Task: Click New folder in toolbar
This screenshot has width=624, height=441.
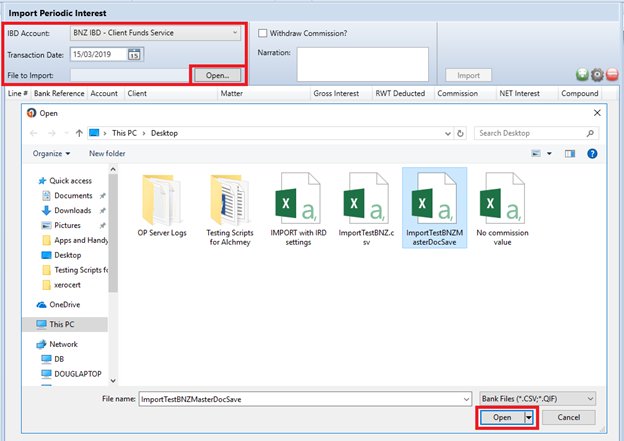Action: [x=107, y=154]
